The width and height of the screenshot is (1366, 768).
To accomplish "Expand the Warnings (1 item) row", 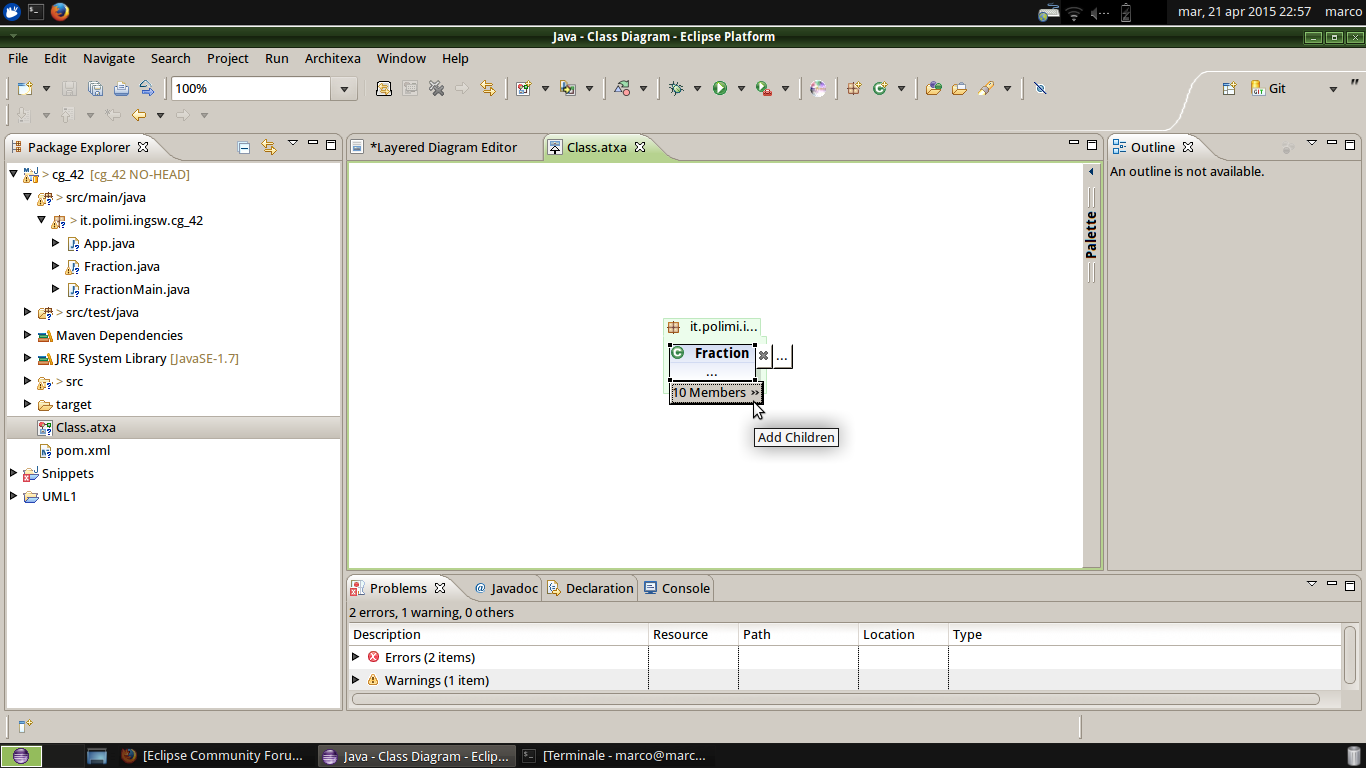I will (355, 680).
